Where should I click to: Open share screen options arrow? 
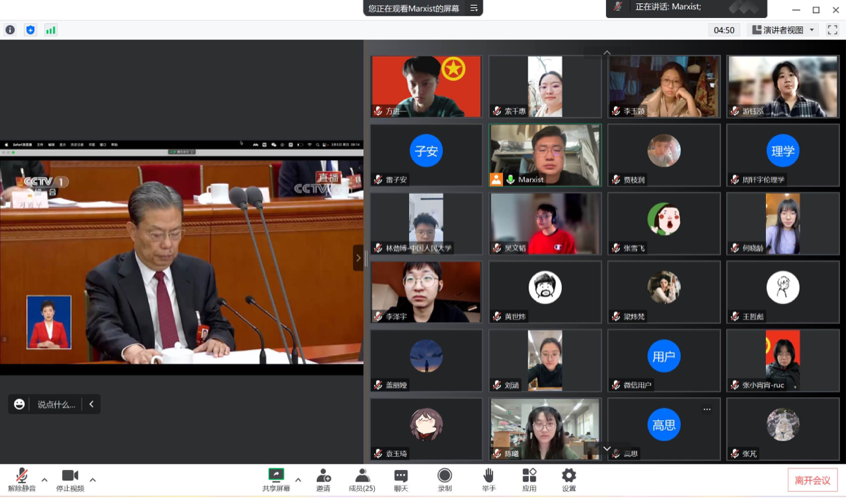(298, 480)
